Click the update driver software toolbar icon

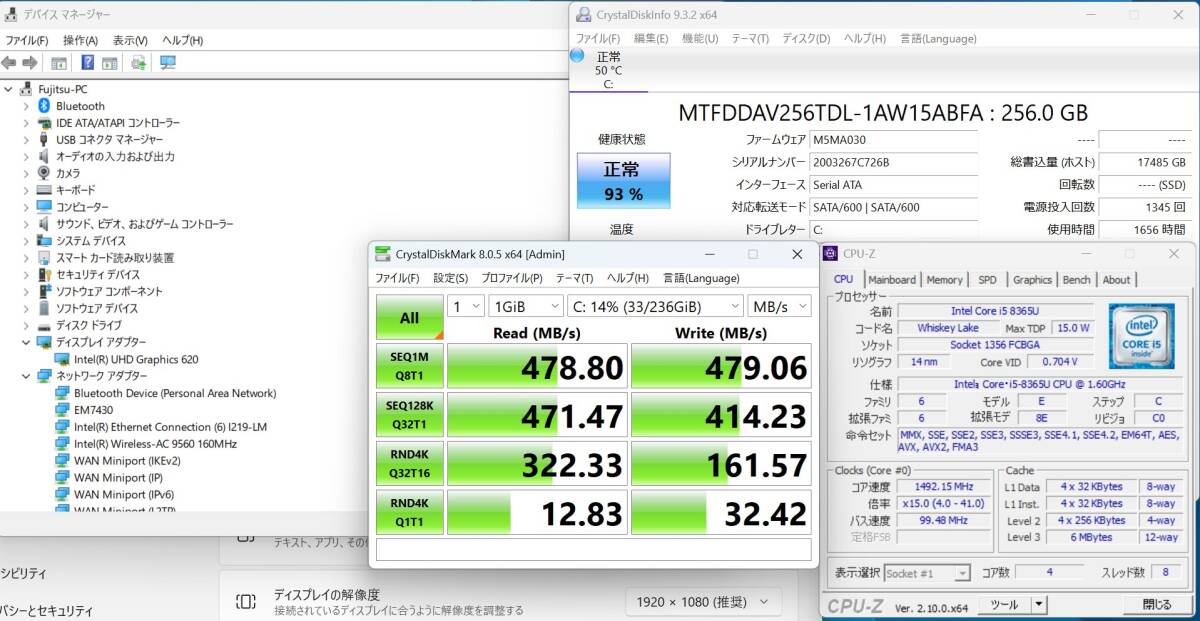(139, 63)
